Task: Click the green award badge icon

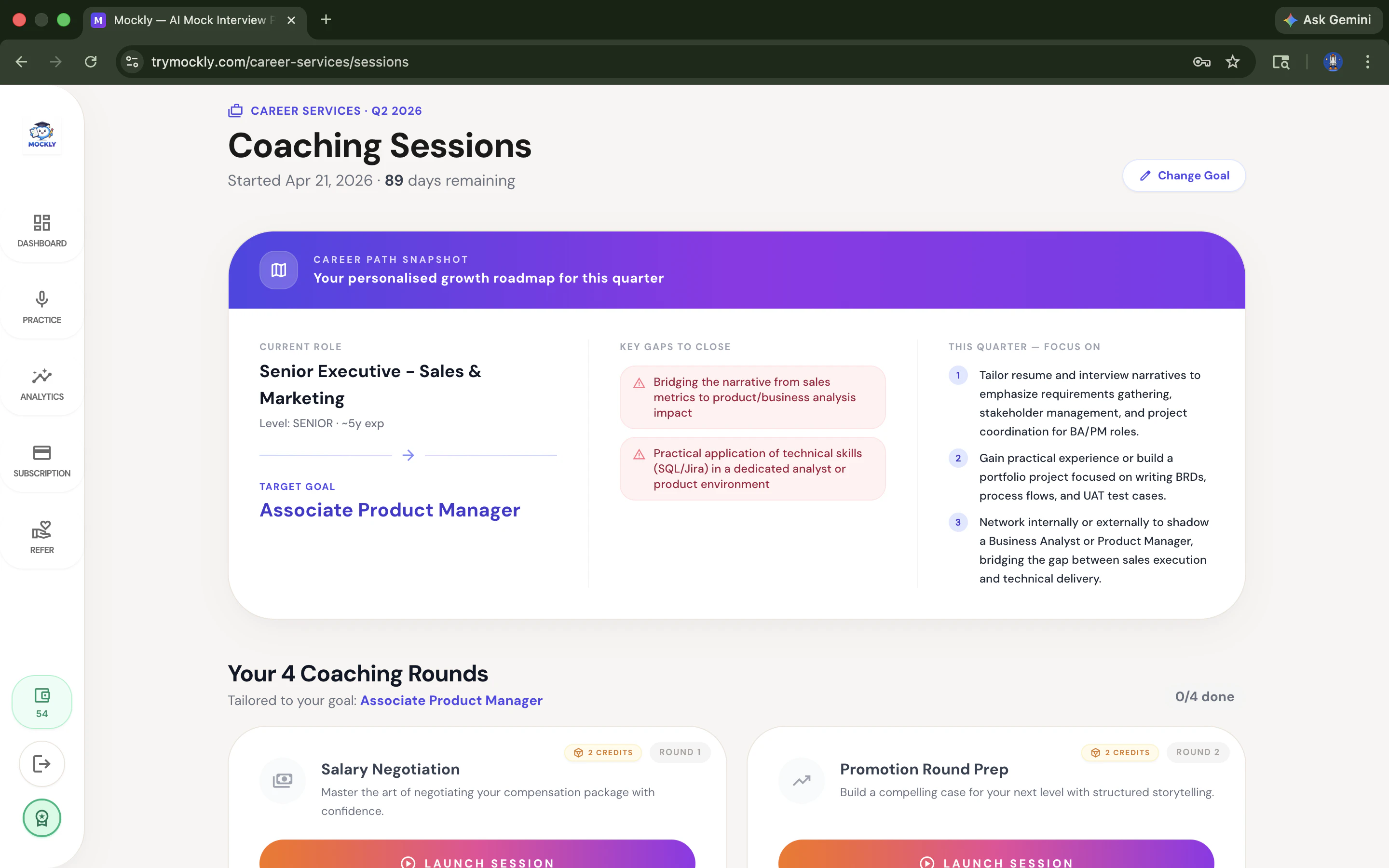Action: (42, 817)
